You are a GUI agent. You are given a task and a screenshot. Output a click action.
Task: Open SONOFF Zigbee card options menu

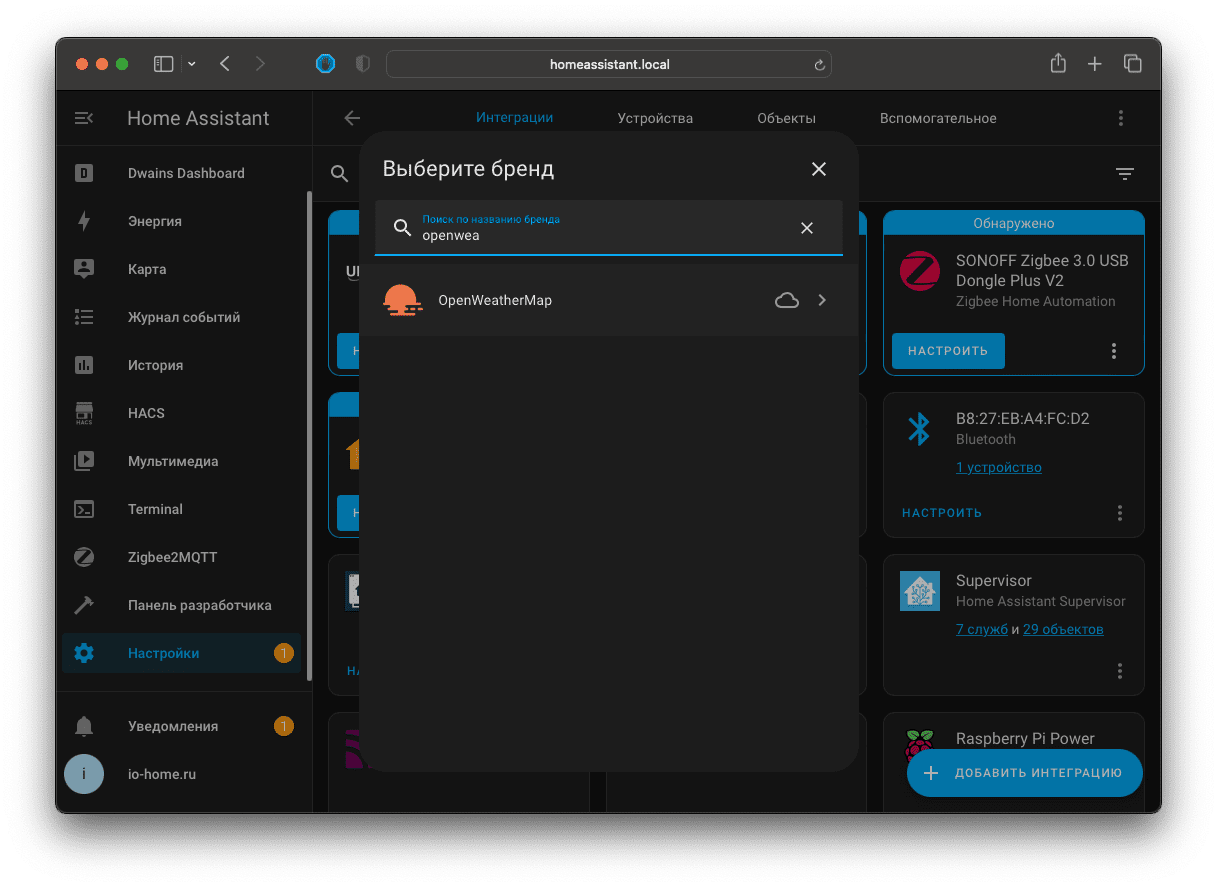tap(1114, 351)
